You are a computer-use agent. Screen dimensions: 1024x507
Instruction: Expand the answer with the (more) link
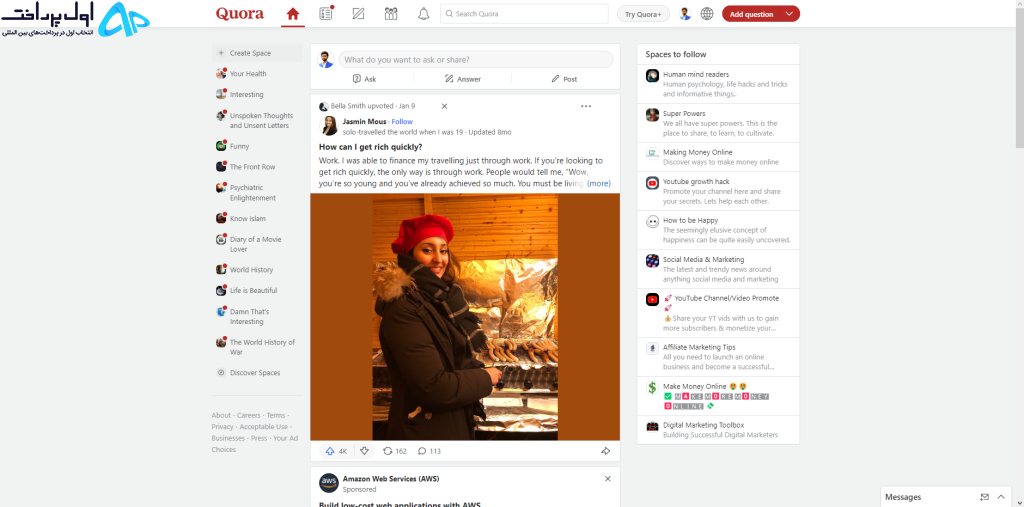click(599, 184)
